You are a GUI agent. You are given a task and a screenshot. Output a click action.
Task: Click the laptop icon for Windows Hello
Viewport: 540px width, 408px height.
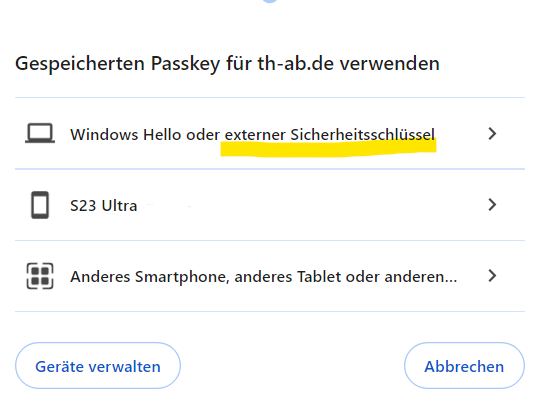pos(40,133)
